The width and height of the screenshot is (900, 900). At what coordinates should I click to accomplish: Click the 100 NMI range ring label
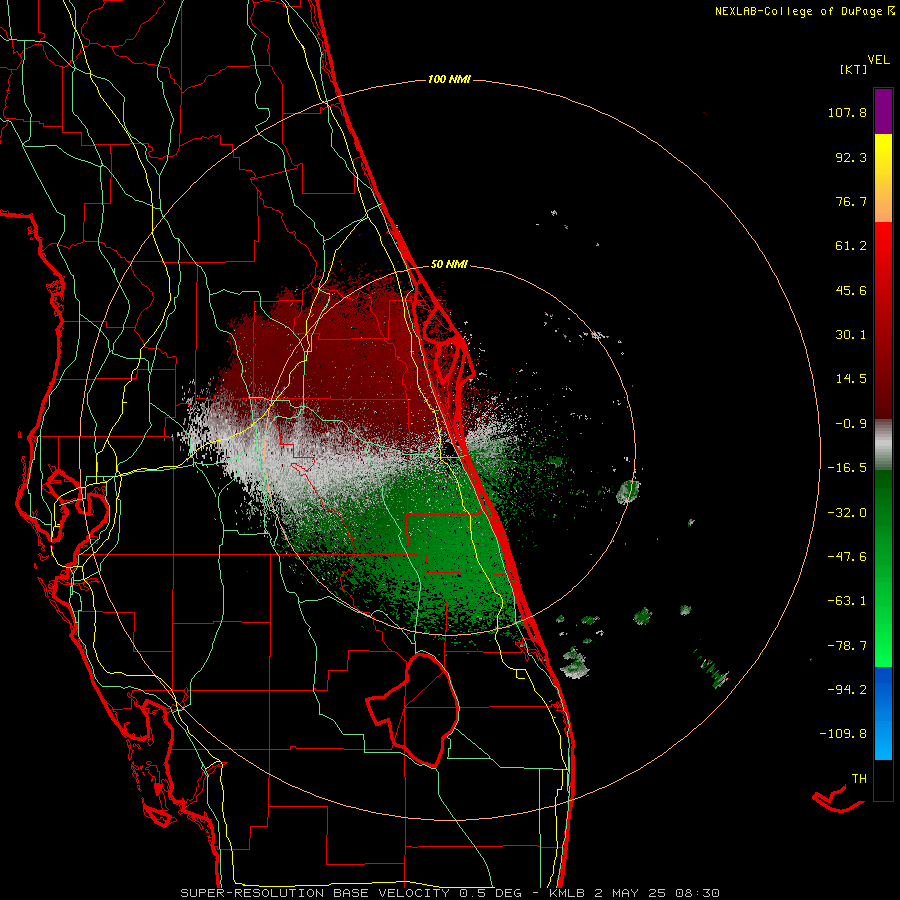click(449, 79)
